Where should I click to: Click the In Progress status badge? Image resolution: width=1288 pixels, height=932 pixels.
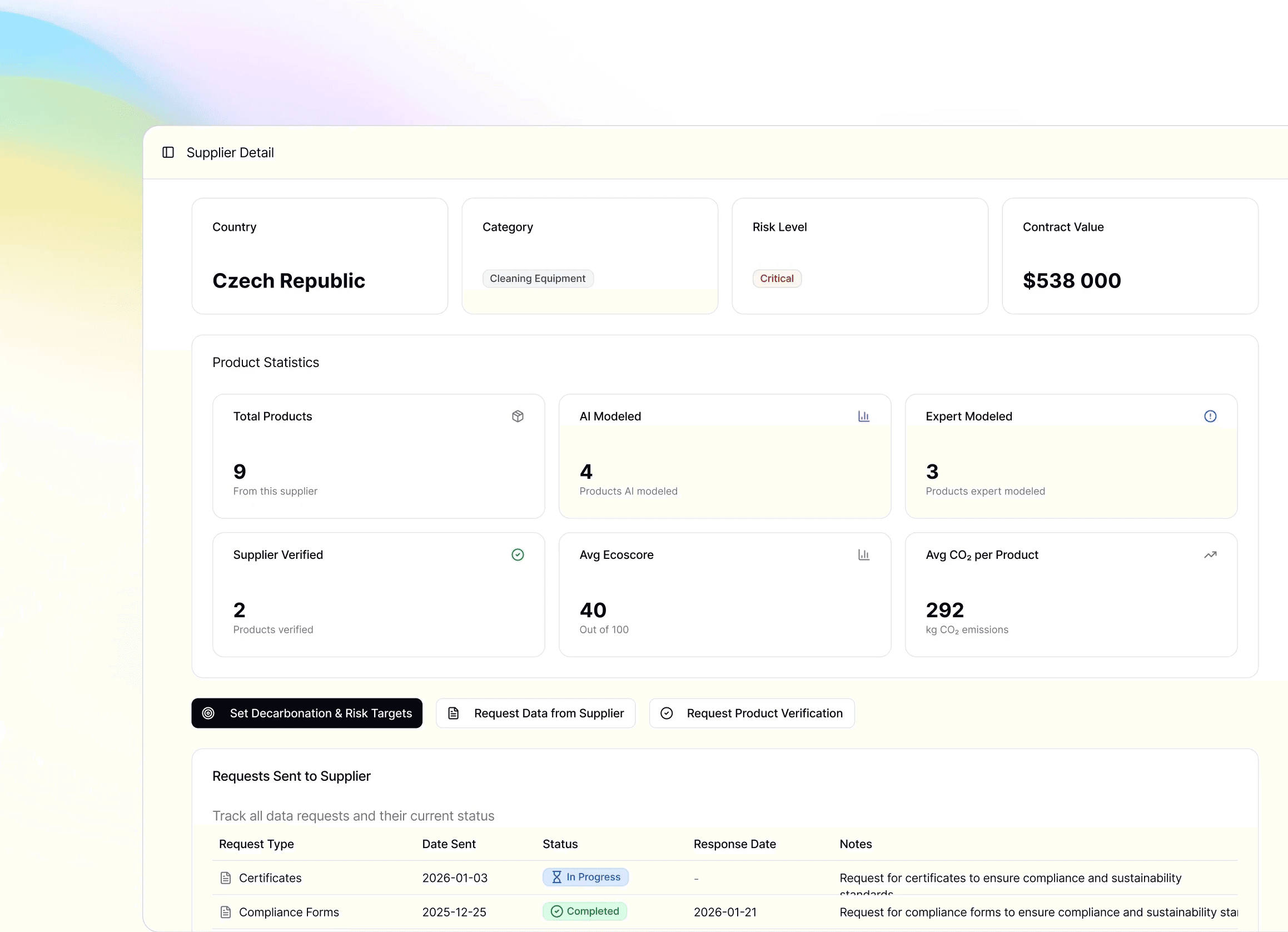[585, 877]
